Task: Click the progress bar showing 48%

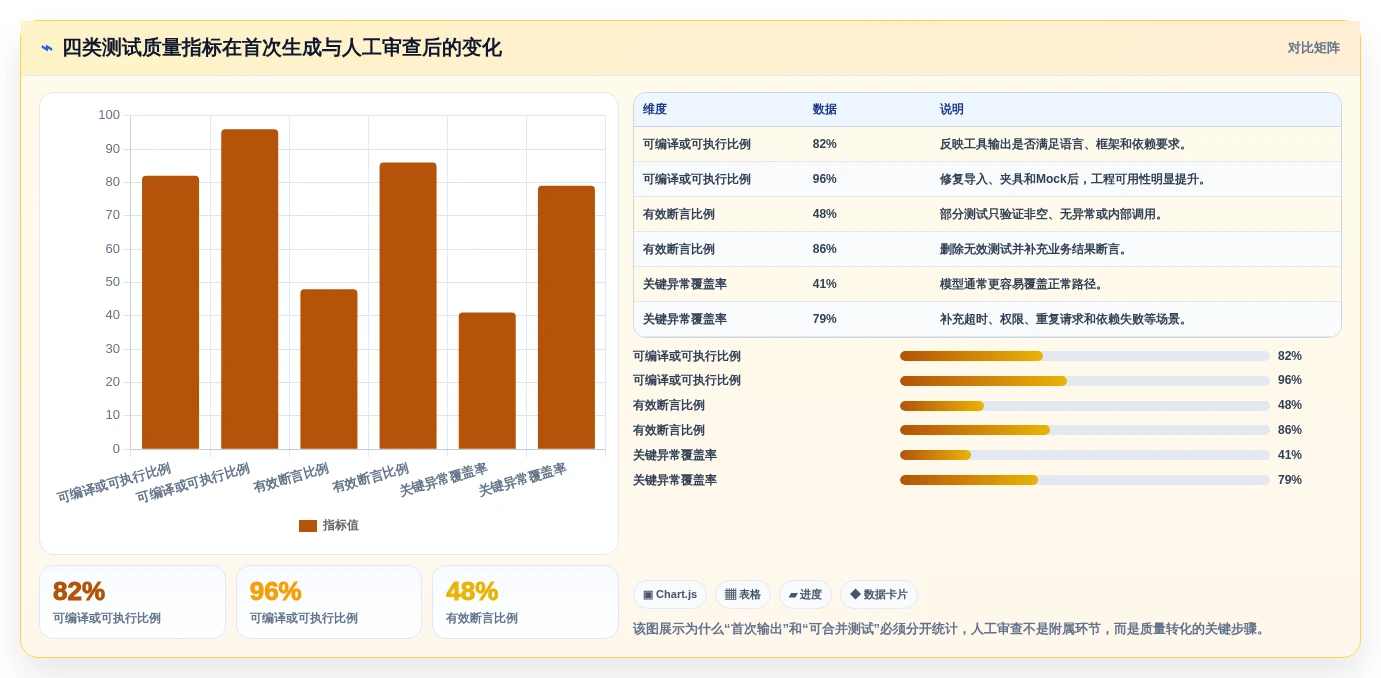Action: [x=1085, y=406]
